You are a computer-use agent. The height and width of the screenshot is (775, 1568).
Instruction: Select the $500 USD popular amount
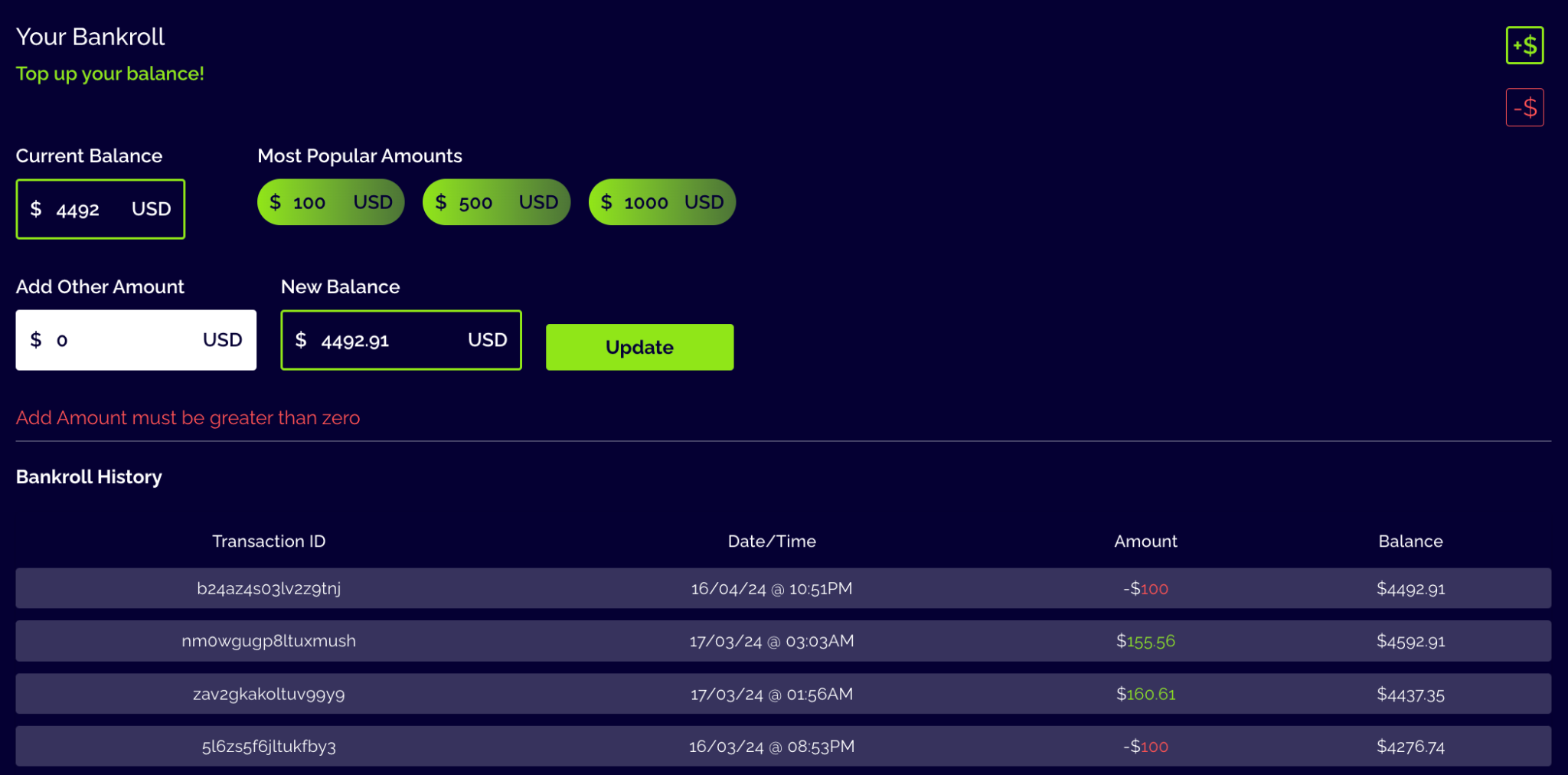pyautogui.click(x=496, y=202)
